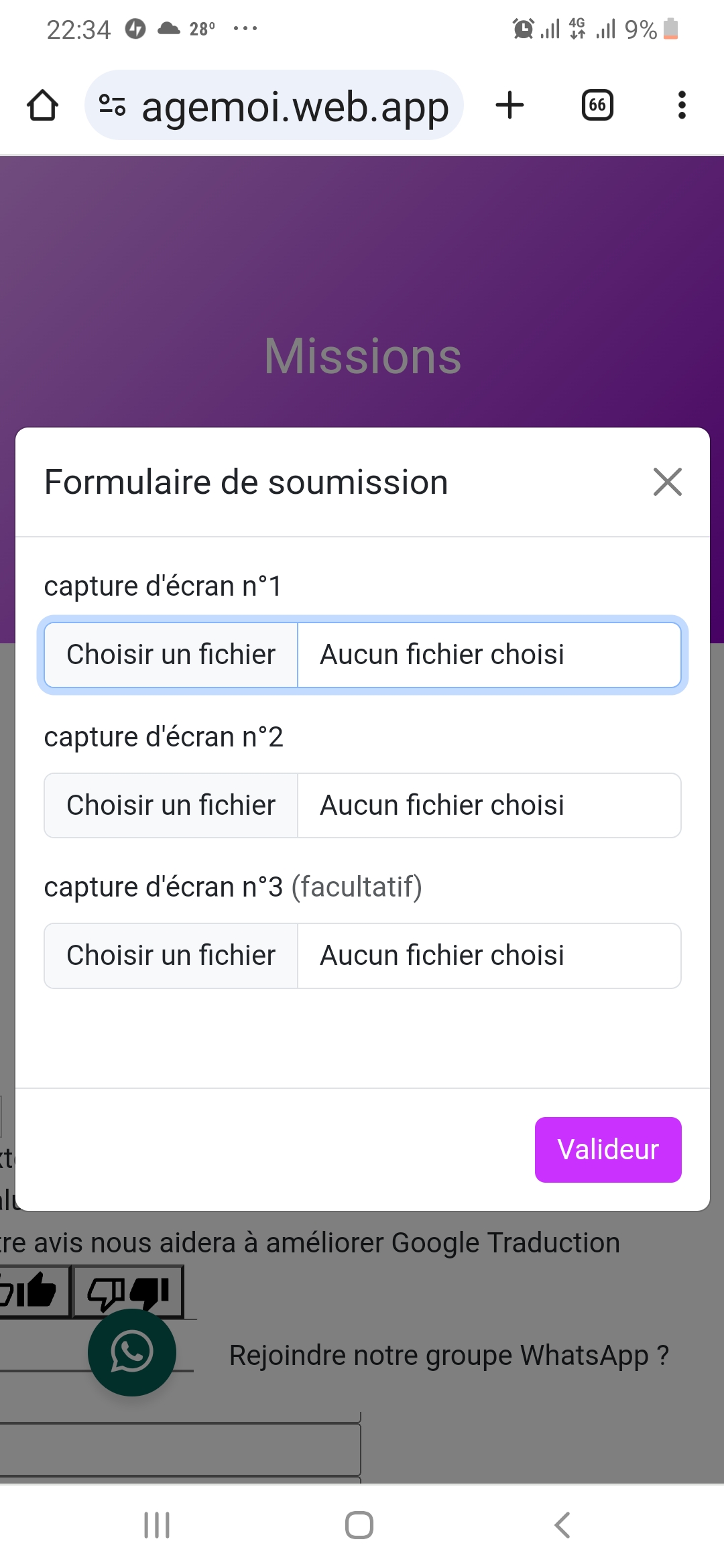Open Rejoindre notre groupe WhatsApp link

click(x=448, y=1356)
